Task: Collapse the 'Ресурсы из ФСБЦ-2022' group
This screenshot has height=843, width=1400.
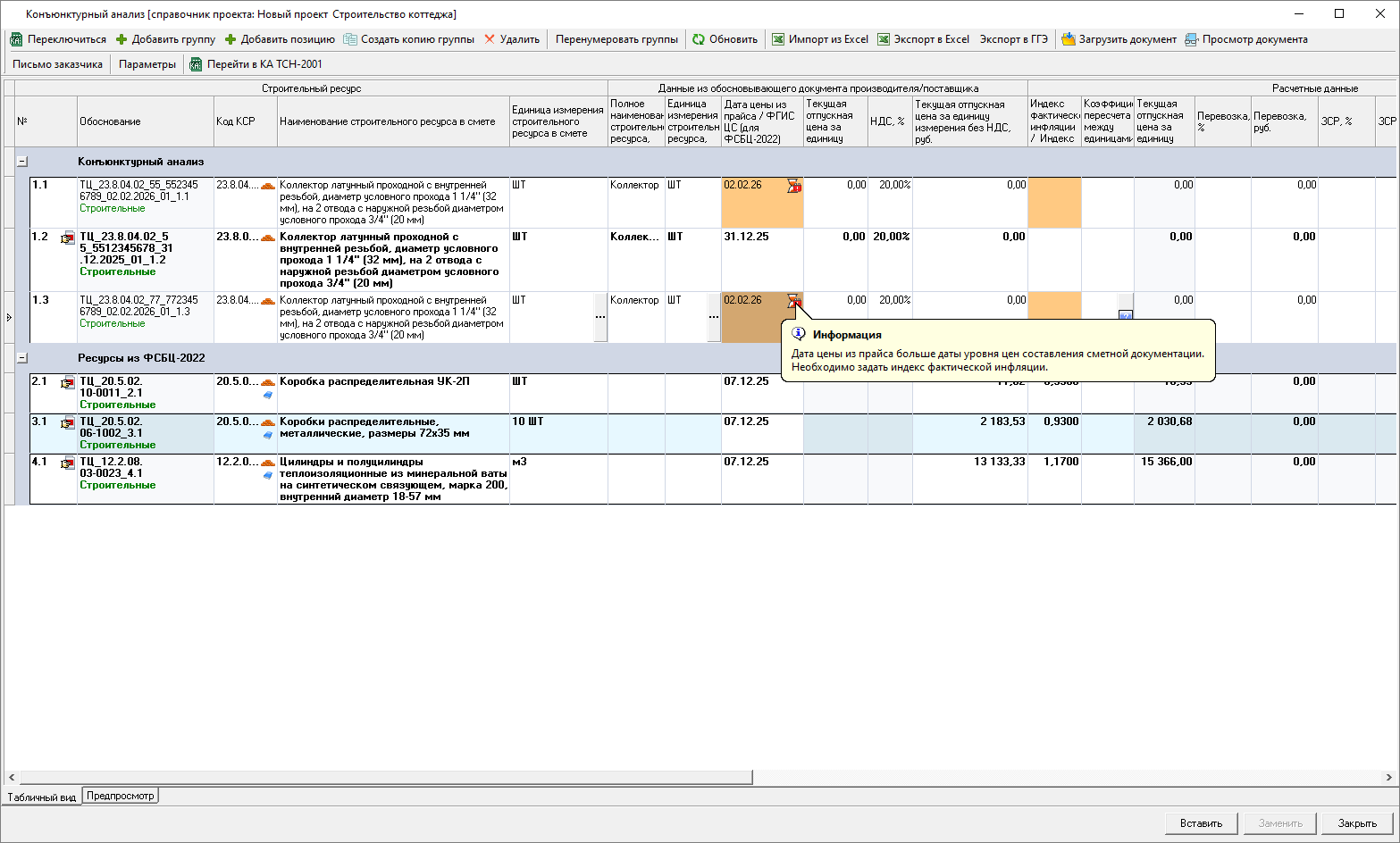Action: (x=22, y=358)
